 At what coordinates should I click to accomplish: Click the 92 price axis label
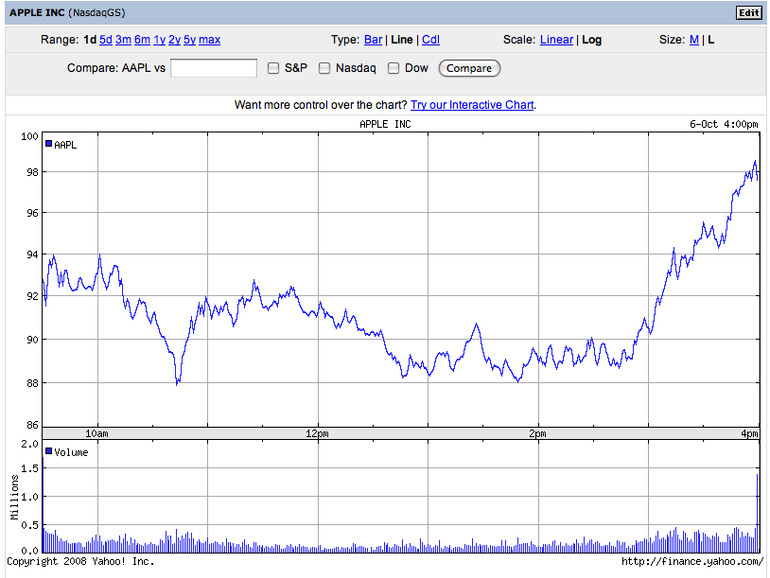[32, 296]
